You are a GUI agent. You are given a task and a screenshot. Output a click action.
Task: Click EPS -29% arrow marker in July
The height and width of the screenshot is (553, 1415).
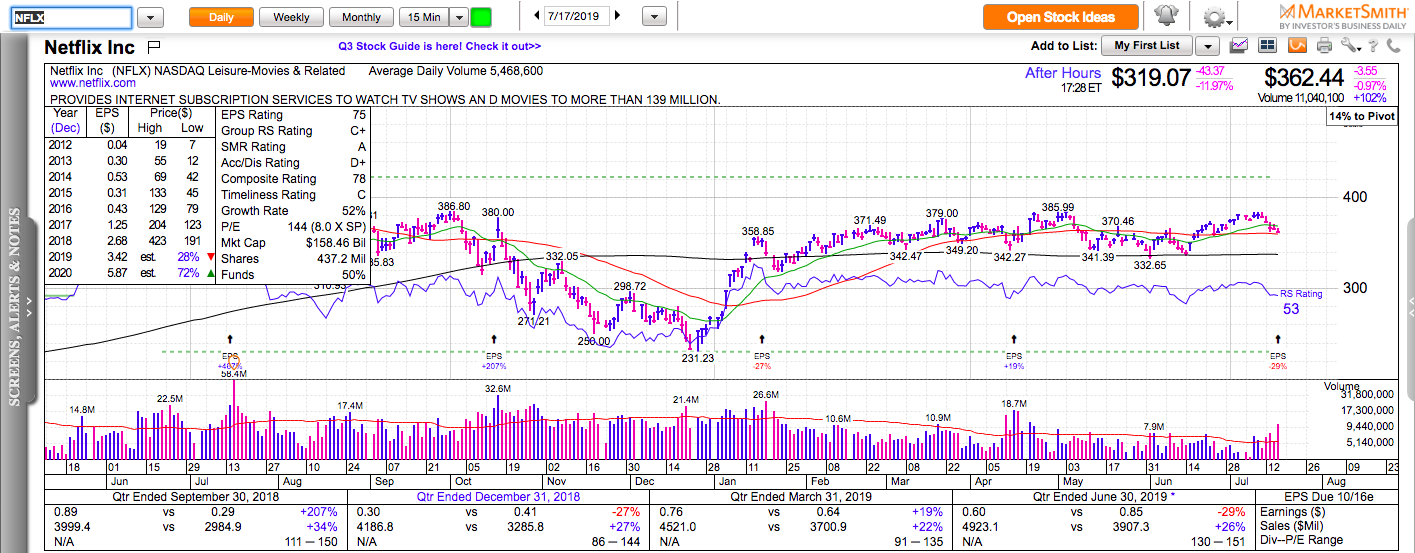click(x=1278, y=340)
